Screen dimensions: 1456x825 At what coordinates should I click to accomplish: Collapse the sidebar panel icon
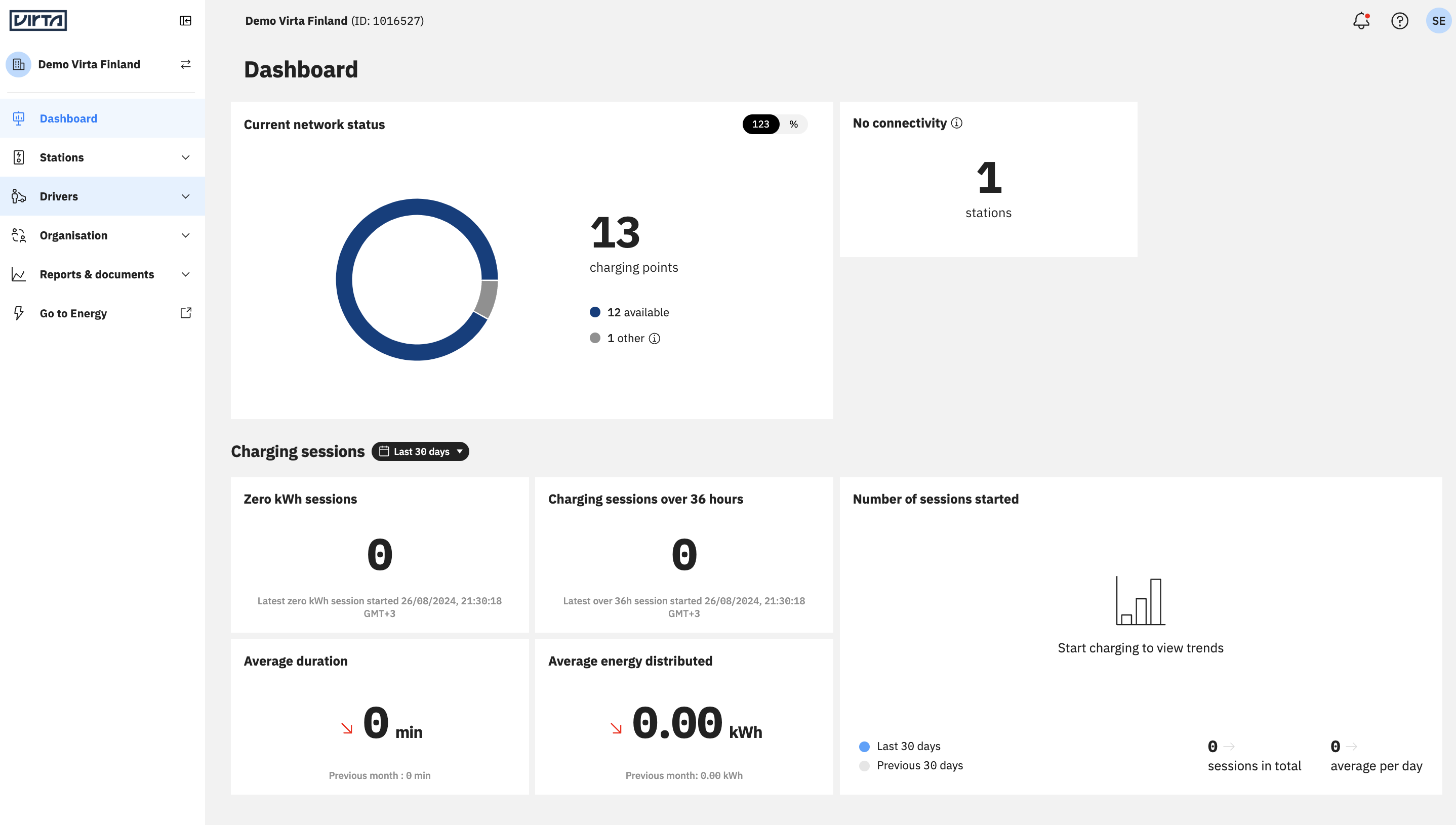pos(185,21)
